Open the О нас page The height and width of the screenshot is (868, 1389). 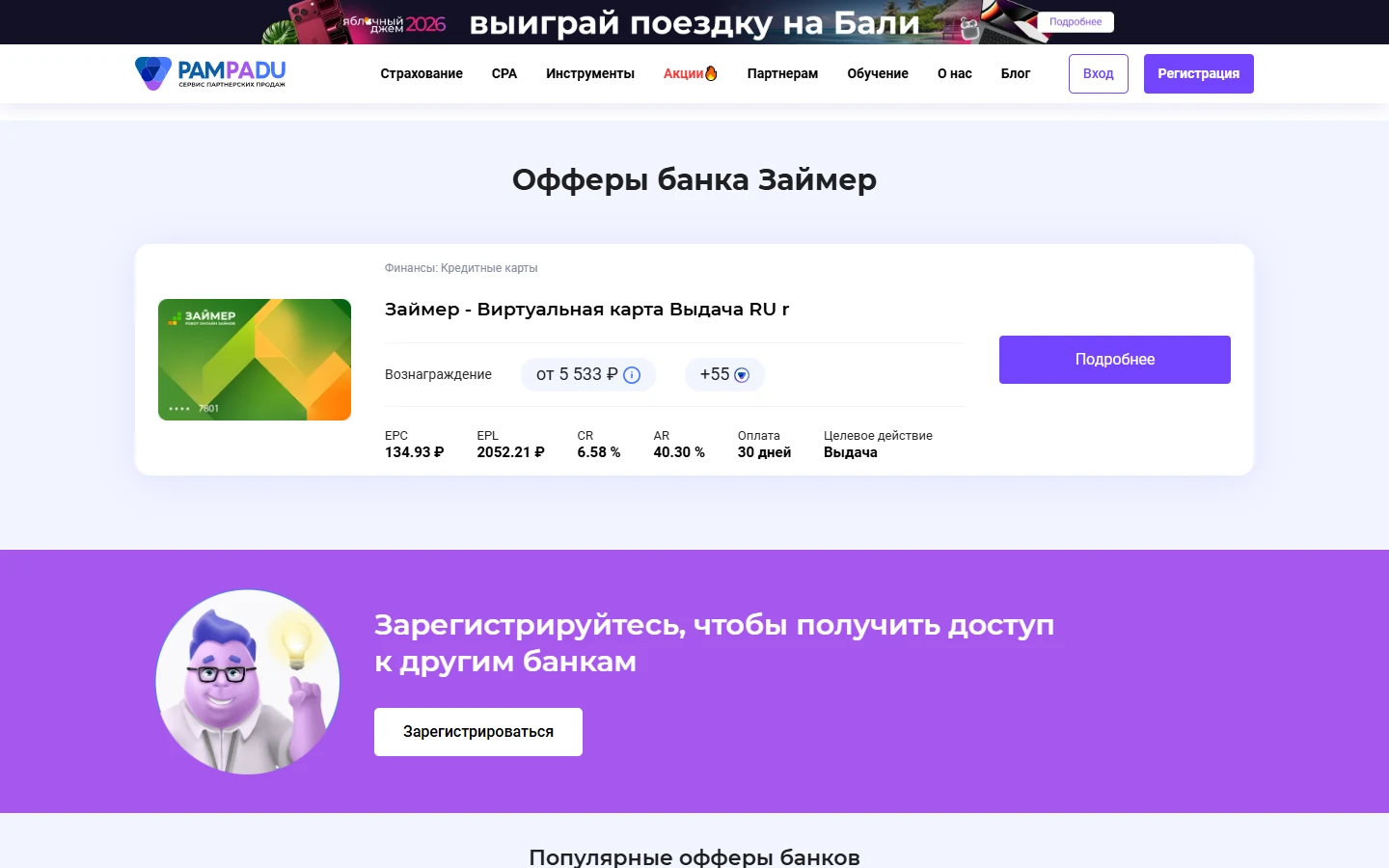[955, 73]
